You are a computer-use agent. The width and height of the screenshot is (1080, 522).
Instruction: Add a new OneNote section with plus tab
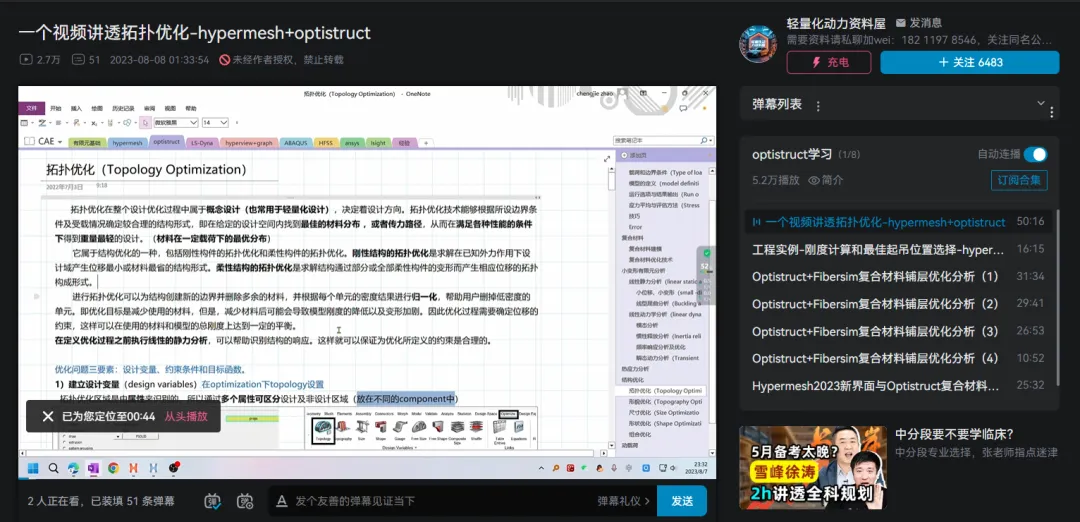point(426,143)
